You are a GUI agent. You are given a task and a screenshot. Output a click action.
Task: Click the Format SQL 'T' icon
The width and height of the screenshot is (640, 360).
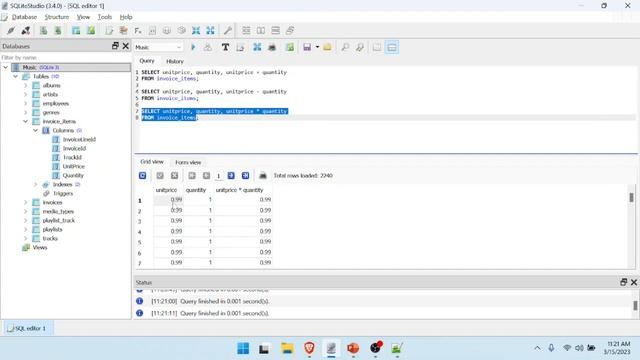point(225,47)
